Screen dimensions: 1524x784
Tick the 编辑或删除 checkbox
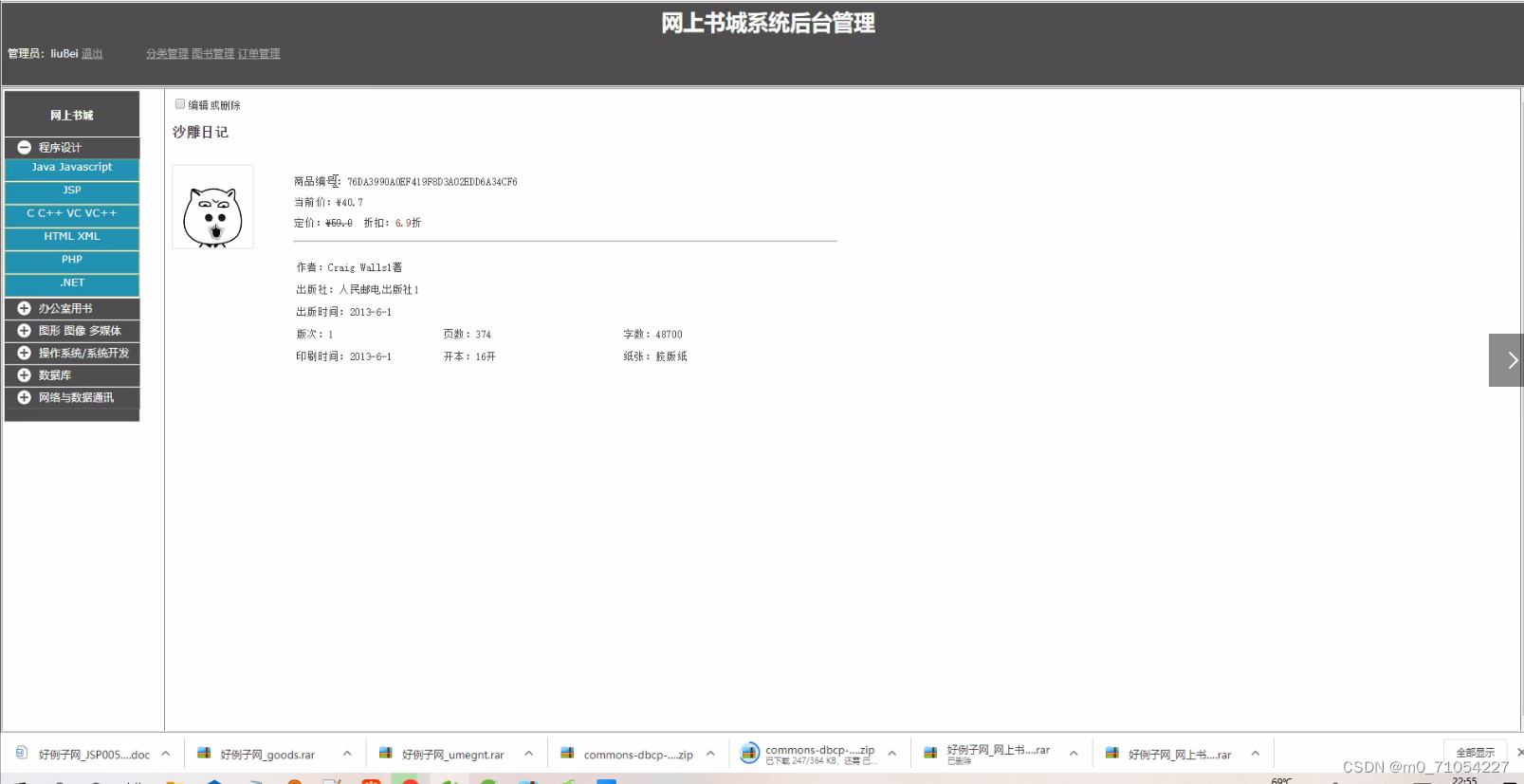click(x=180, y=104)
